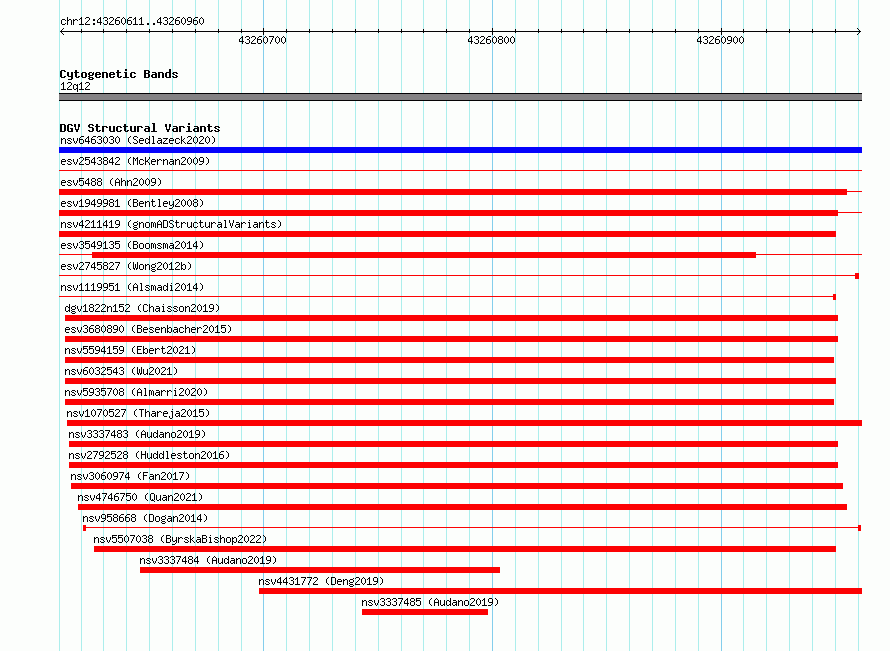Select the thin line of nsv958668 (Dogan2014)
Viewport: 890px width, 651px height.
[x=472, y=528]
